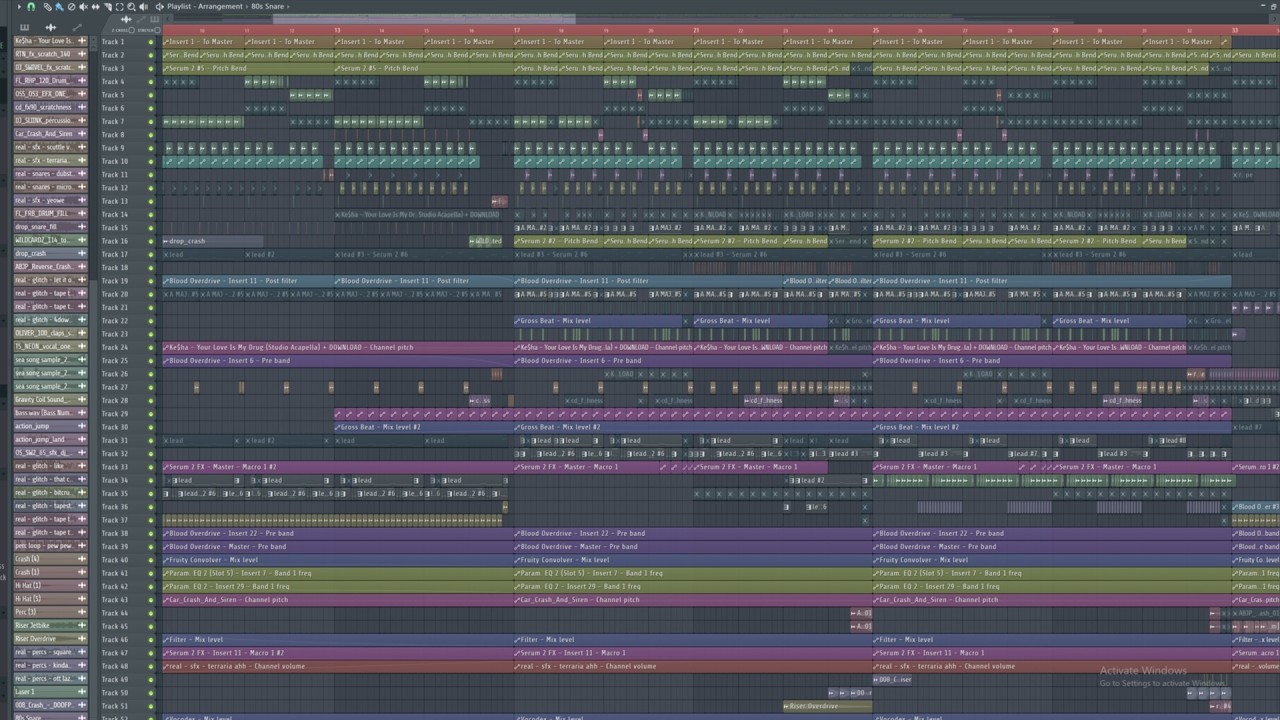
Task: Select the Slice tool
Action: tap(108, 7)
